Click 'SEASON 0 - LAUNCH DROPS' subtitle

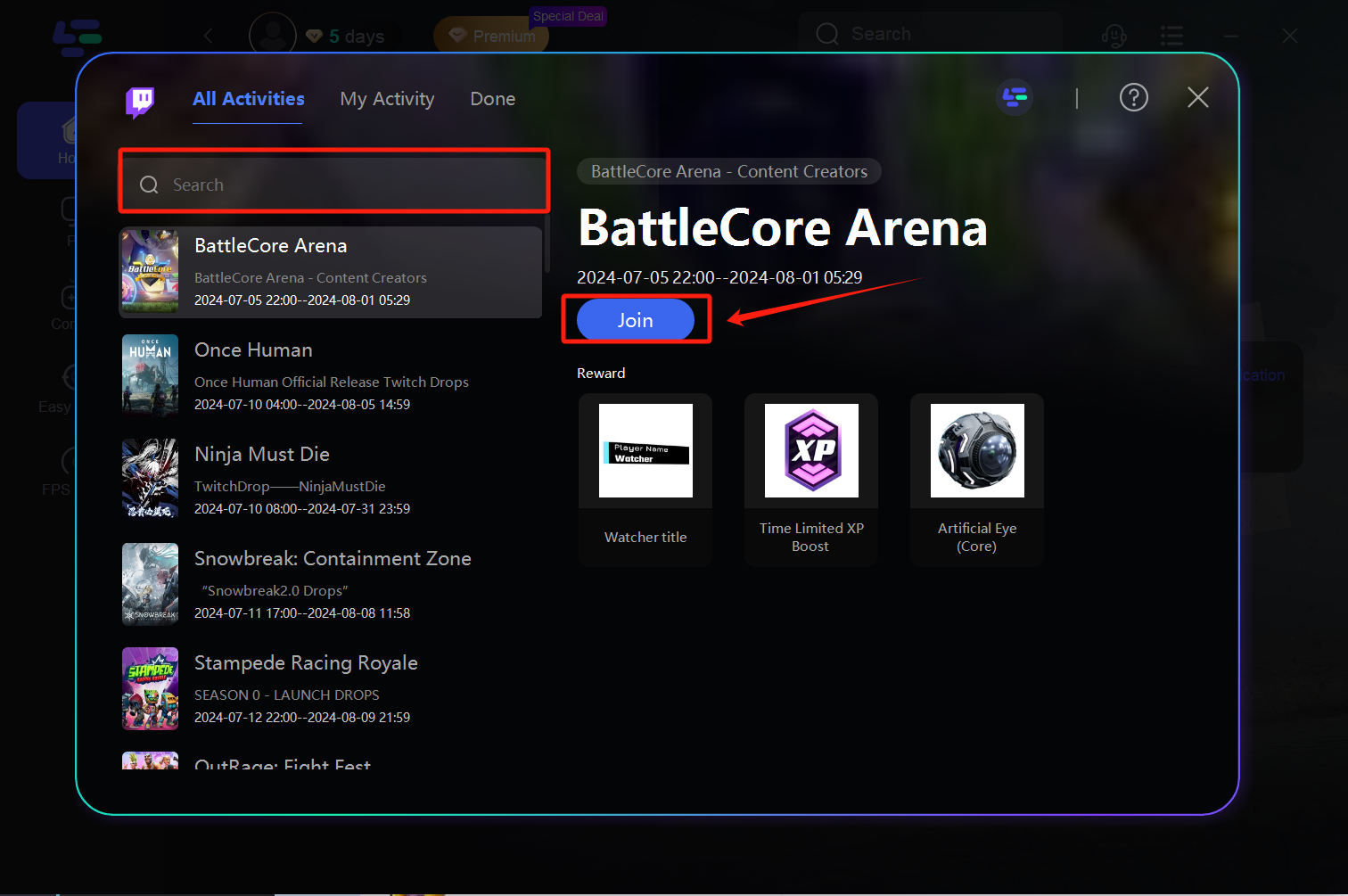[287, 695]
